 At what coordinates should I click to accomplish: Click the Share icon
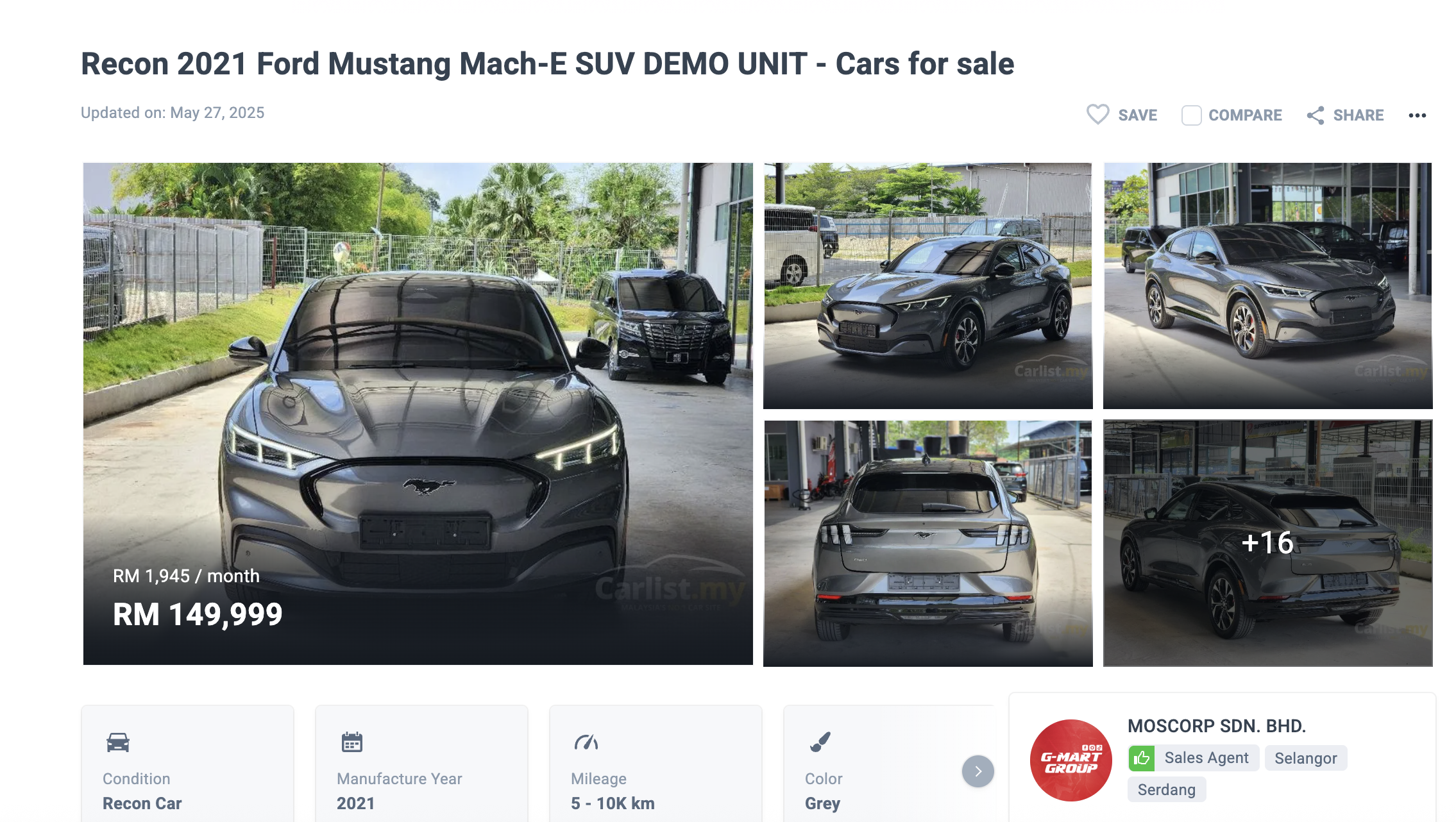point(1316,115)
